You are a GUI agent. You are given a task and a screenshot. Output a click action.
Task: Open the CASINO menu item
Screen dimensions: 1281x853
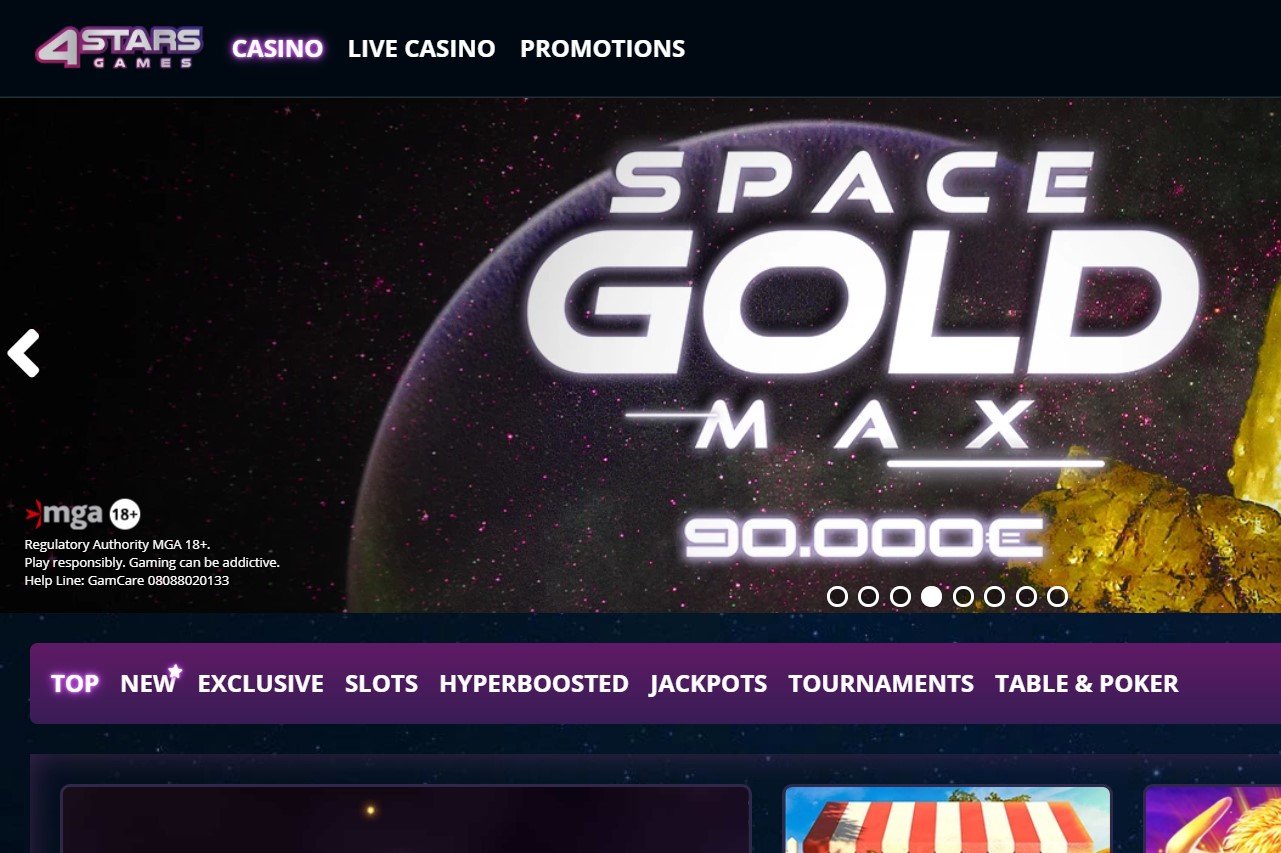coord(277,47)
